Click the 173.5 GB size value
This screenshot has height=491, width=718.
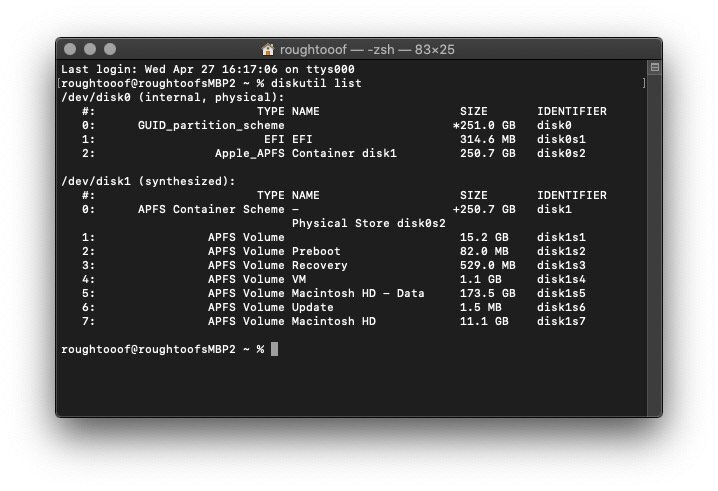click(488, 293)
